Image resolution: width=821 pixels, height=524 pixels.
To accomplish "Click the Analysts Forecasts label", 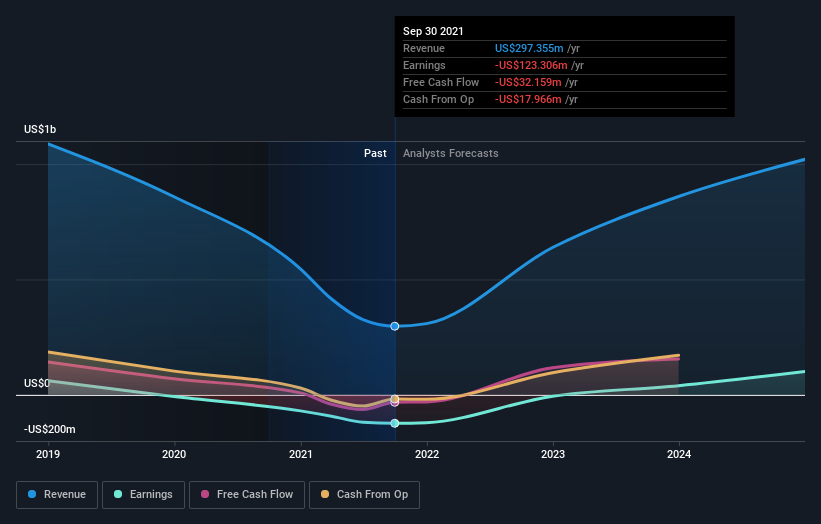I will [451, 153].
